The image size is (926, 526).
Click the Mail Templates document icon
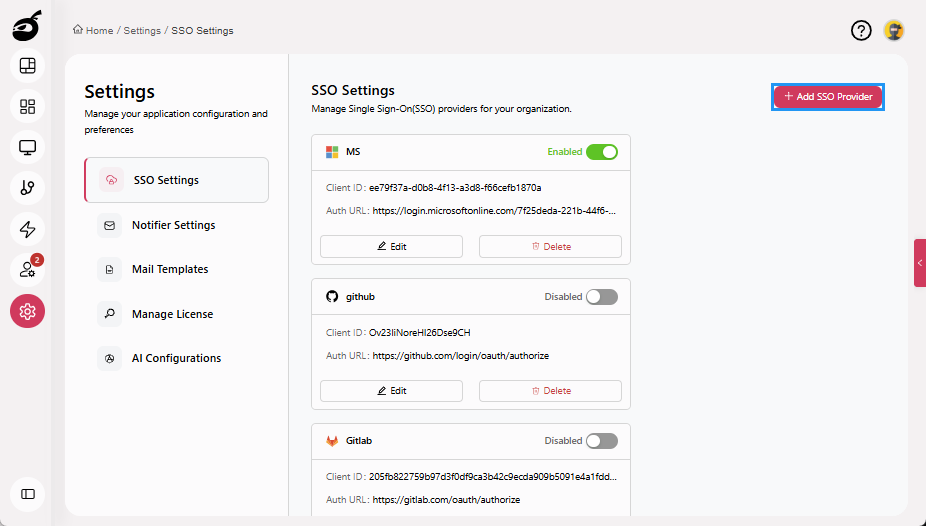tap(109, 269)
